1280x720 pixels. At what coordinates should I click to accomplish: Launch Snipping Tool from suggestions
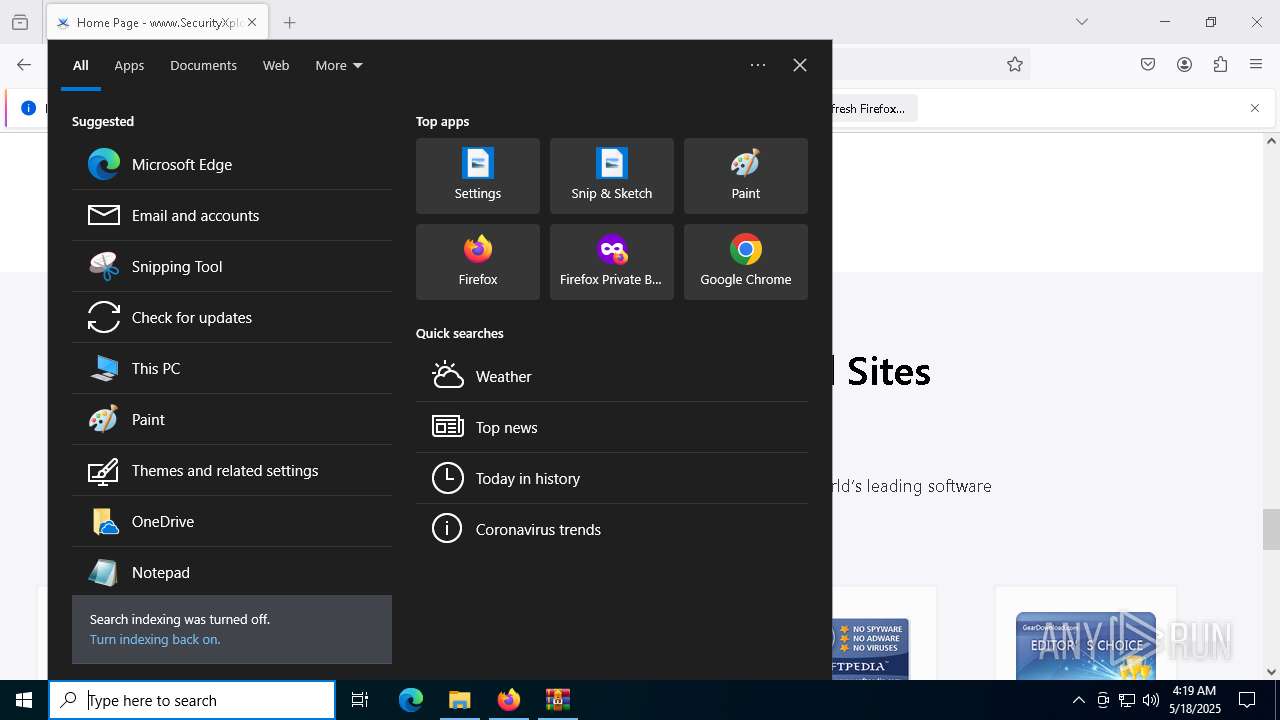coord(232,266)
